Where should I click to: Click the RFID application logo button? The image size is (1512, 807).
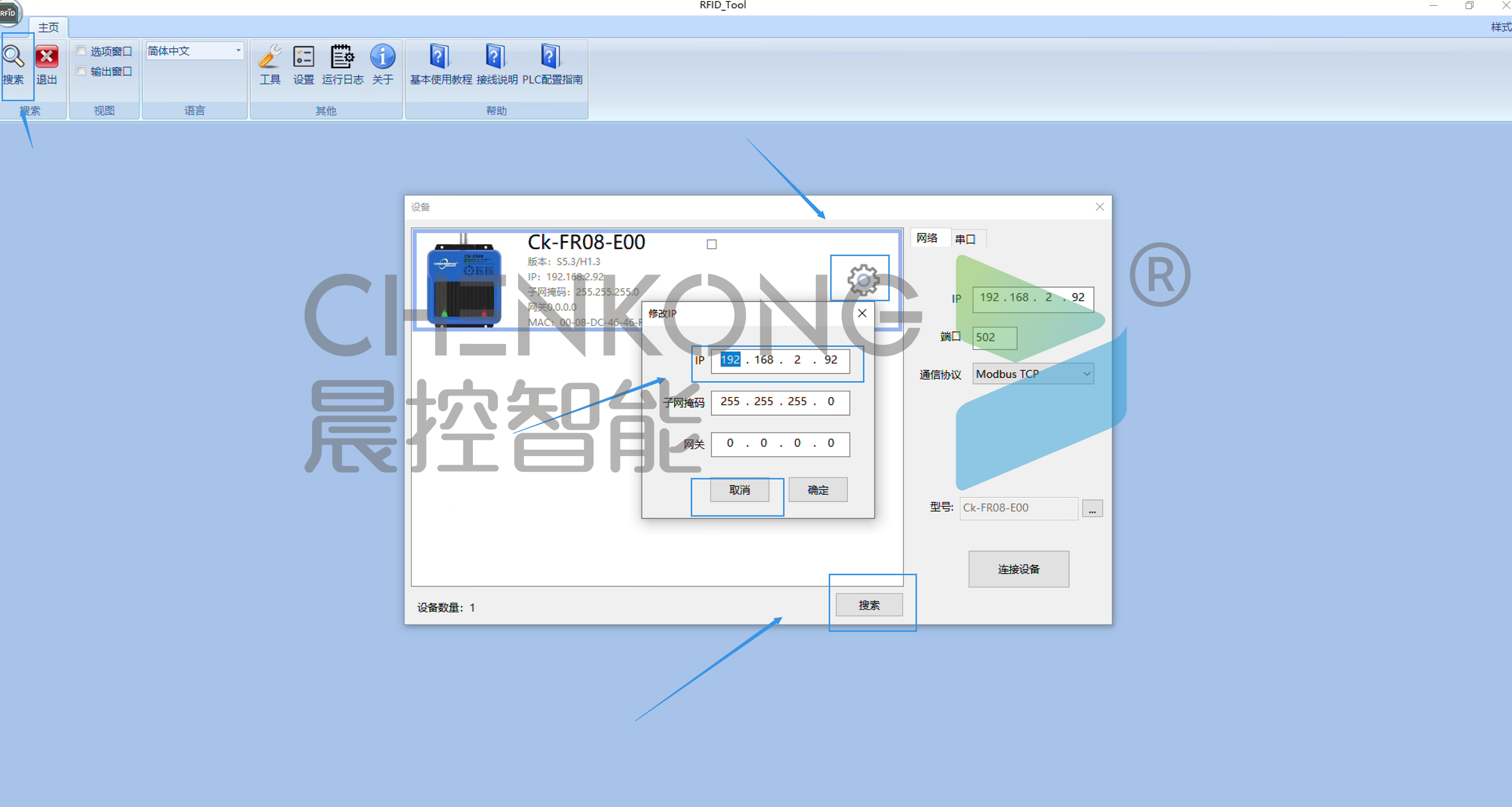tap(9, 13)
